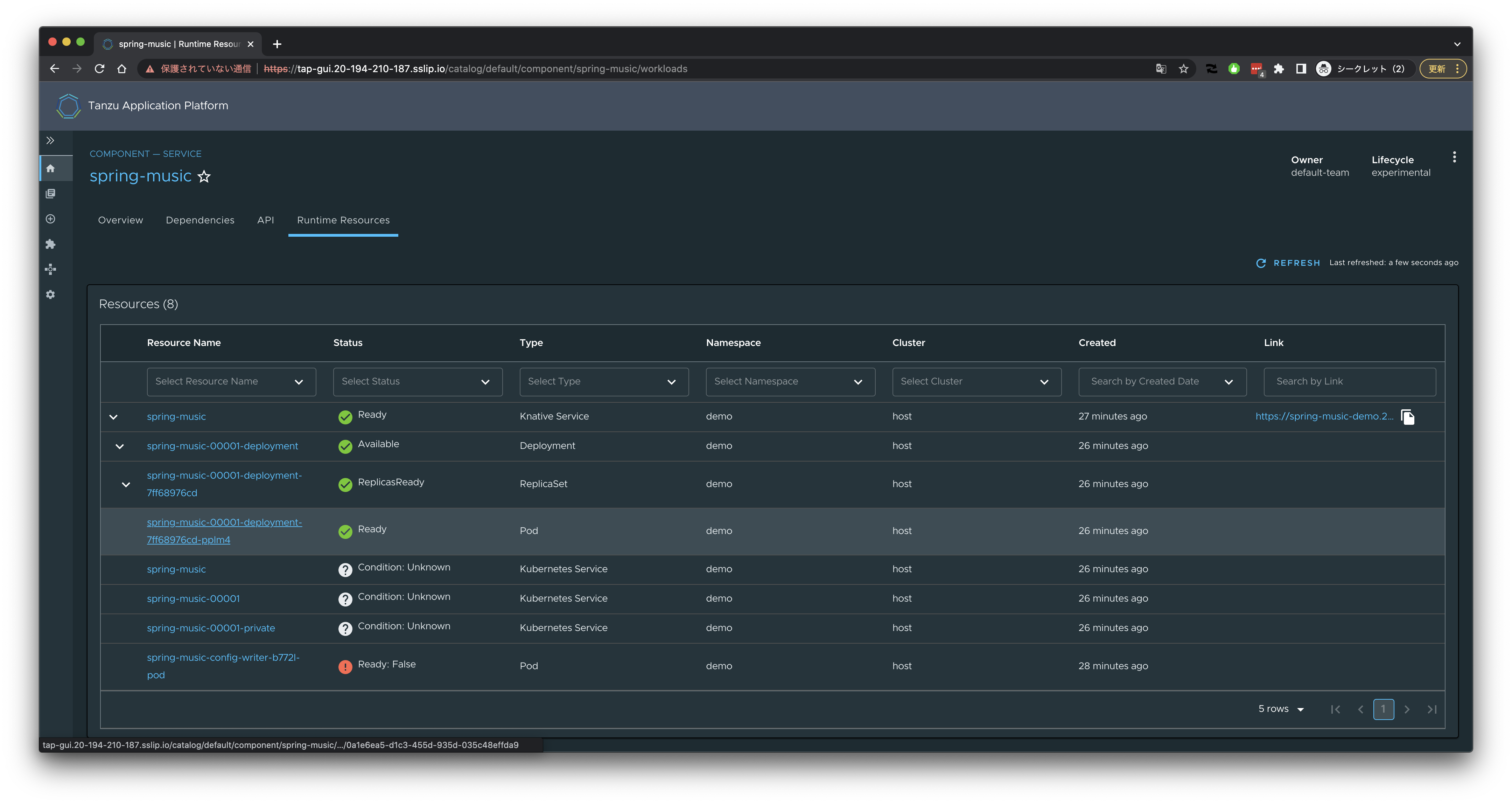Switch to the API tab
Screen dimensions: 1512x804
tap(265, 220)
